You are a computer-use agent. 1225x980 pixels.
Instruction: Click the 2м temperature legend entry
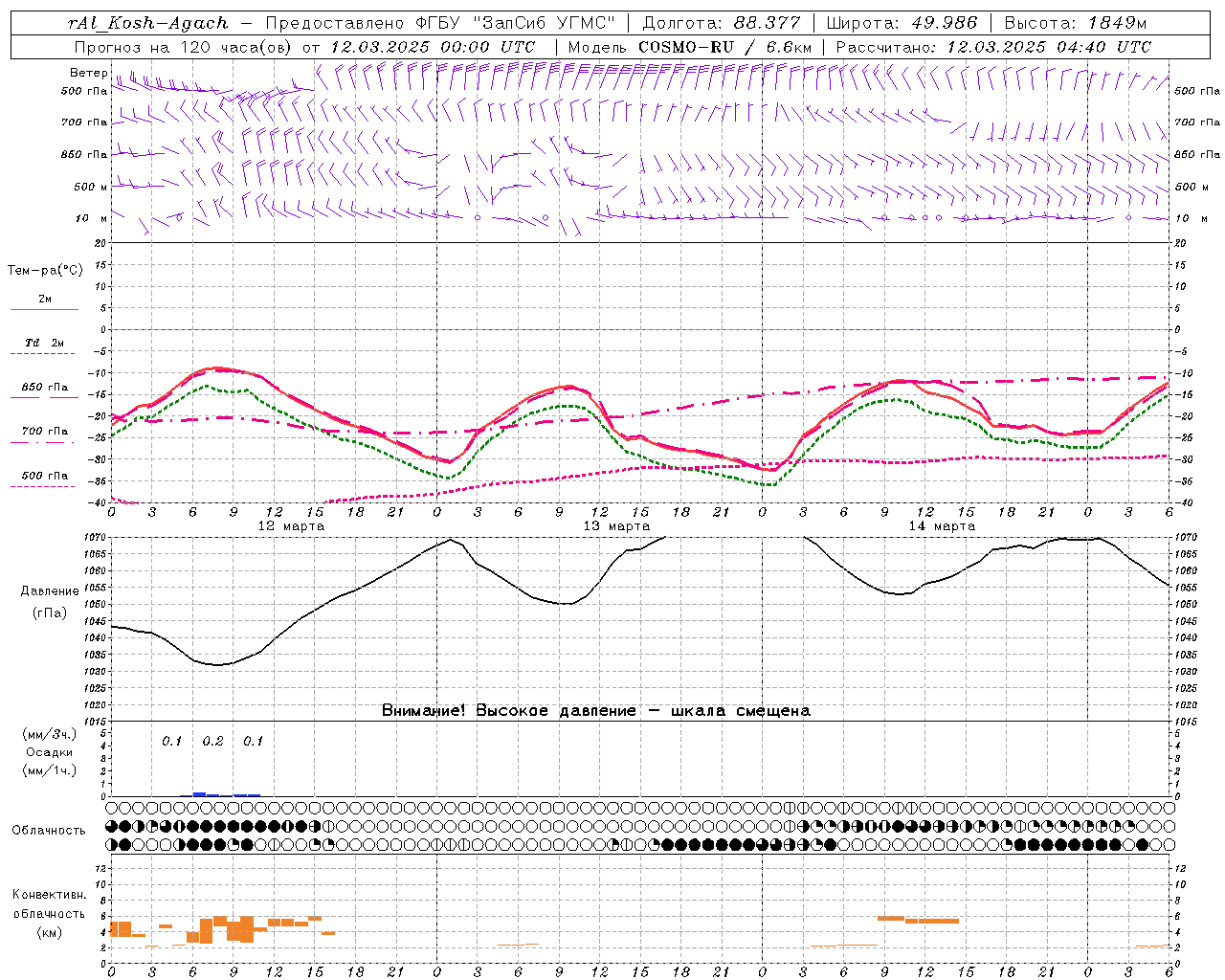point(45,299)
